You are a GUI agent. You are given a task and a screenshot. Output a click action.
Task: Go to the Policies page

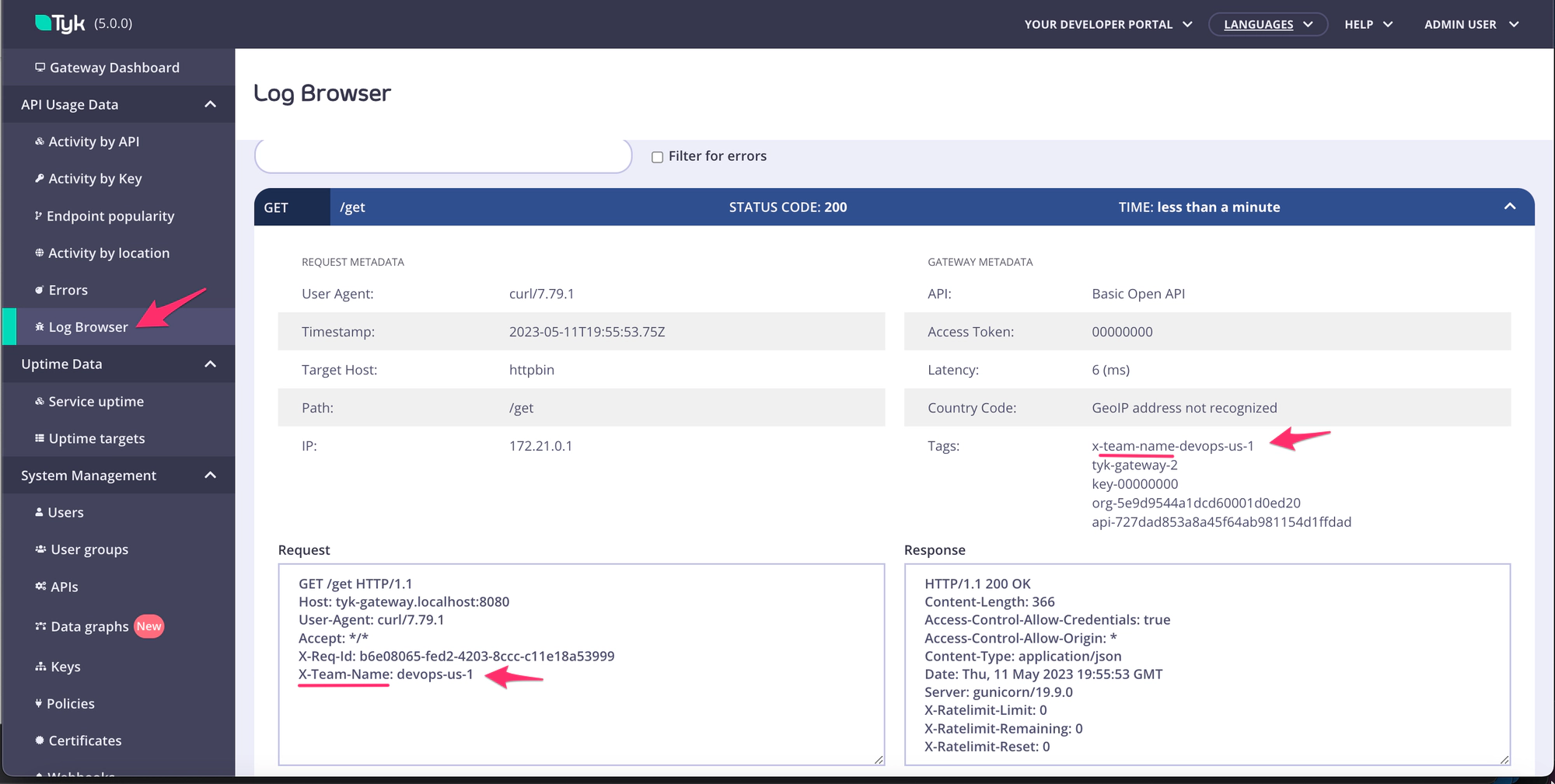tap(70, 704)
